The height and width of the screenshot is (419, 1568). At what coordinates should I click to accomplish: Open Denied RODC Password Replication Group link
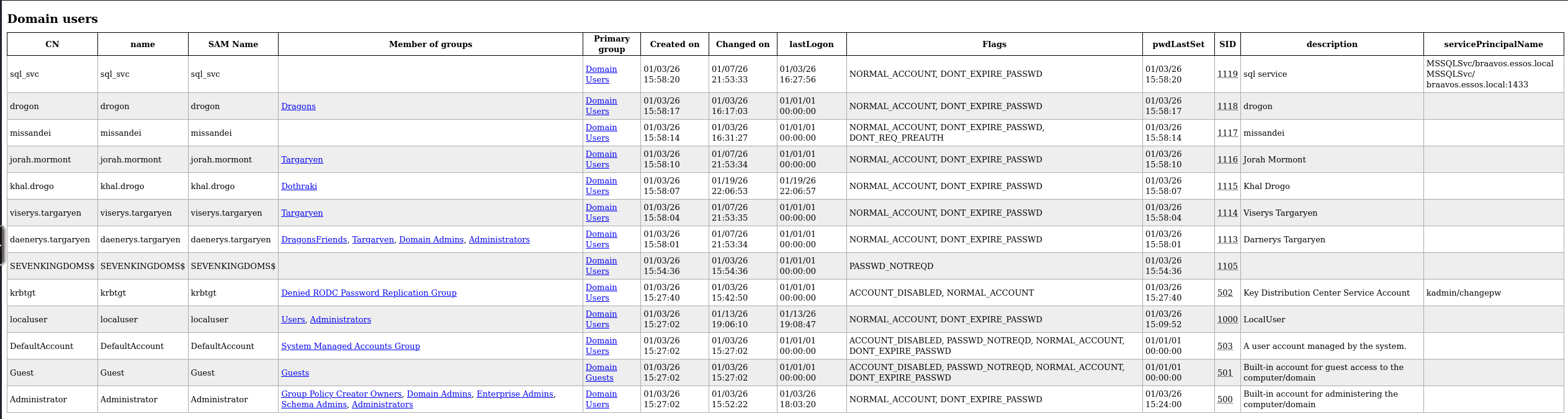(369, 293)
